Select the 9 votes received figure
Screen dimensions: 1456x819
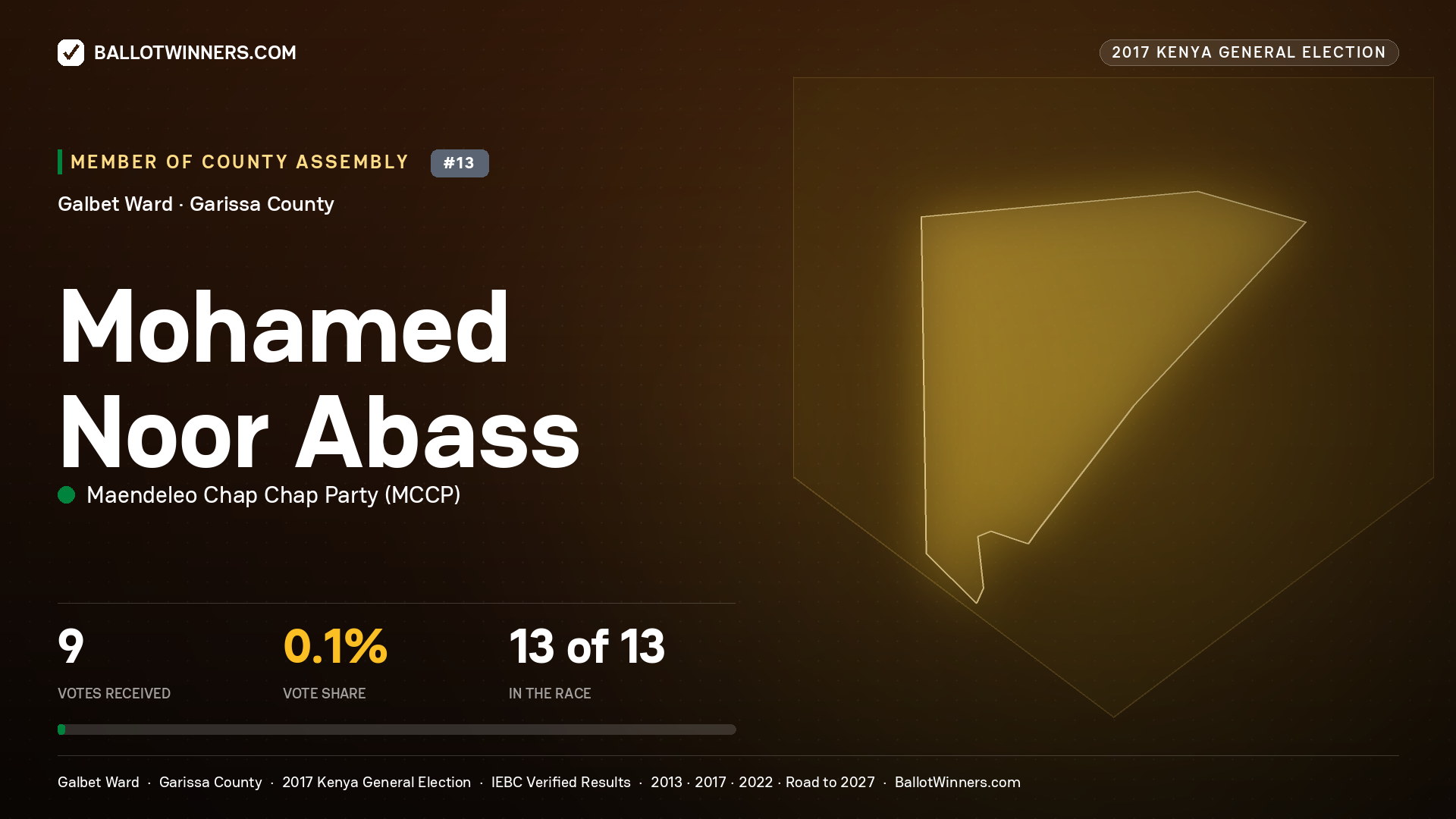click(x=71, y=647)
